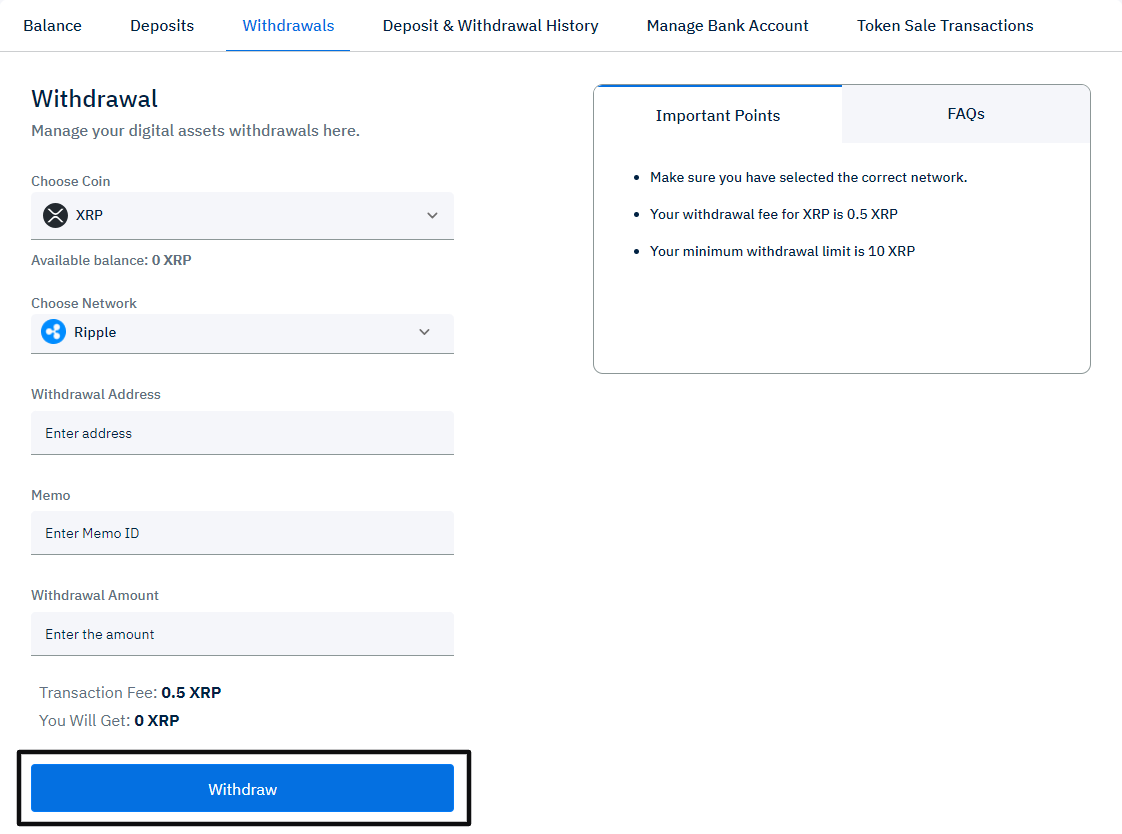Switch to the Deposits tab
Screen dimensions: 1122x834
(x=162, y=26)
